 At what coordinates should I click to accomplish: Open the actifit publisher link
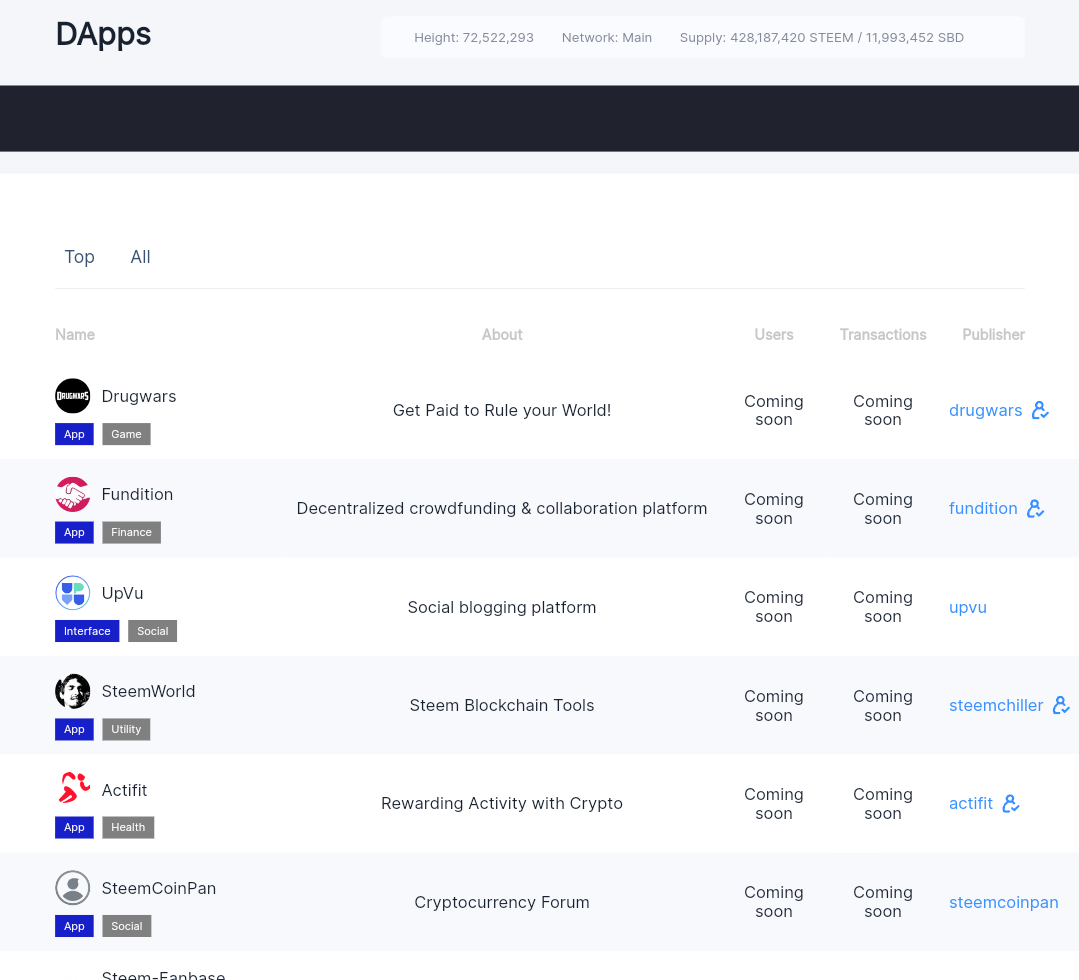(970, 803)
